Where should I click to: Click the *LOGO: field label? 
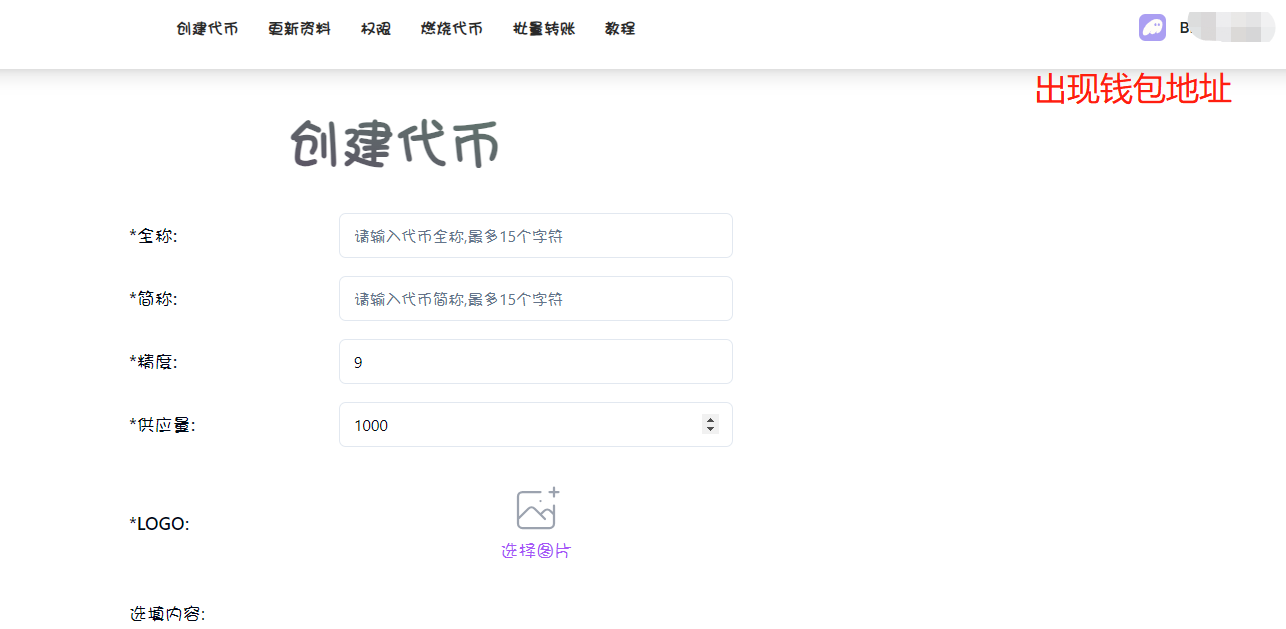click(159, 524)
